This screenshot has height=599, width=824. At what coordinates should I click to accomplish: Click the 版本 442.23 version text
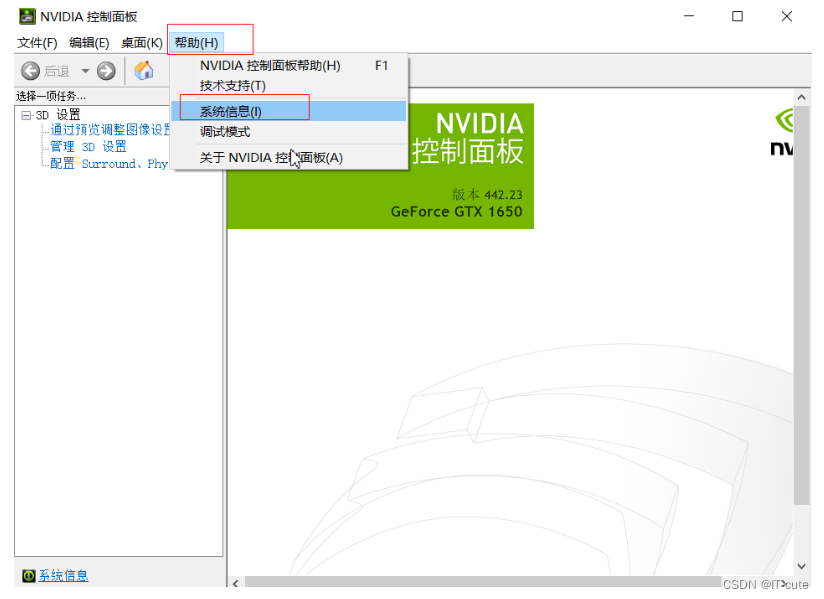tap(487, 195)
